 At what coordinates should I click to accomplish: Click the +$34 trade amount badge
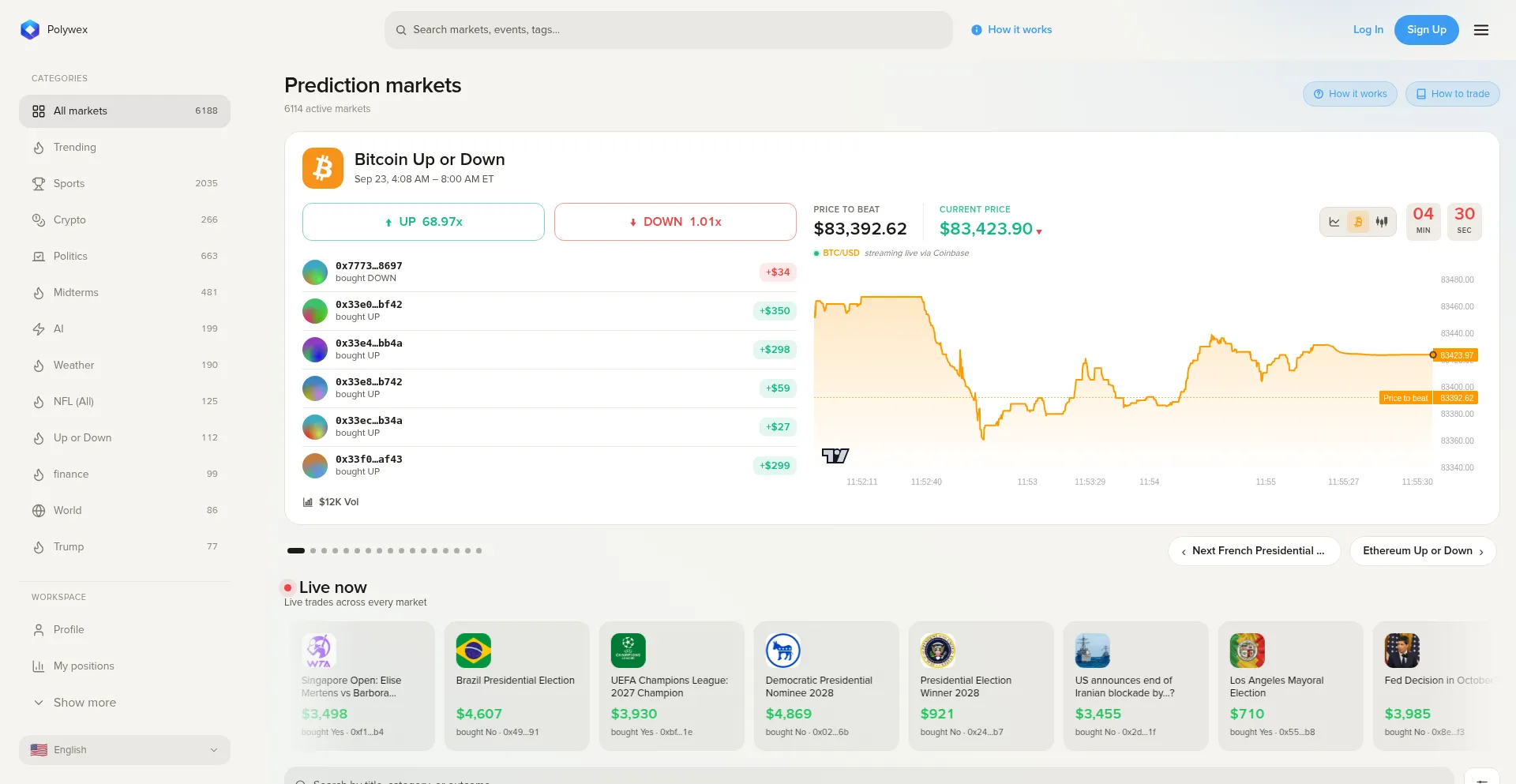(x=778, y=272)
